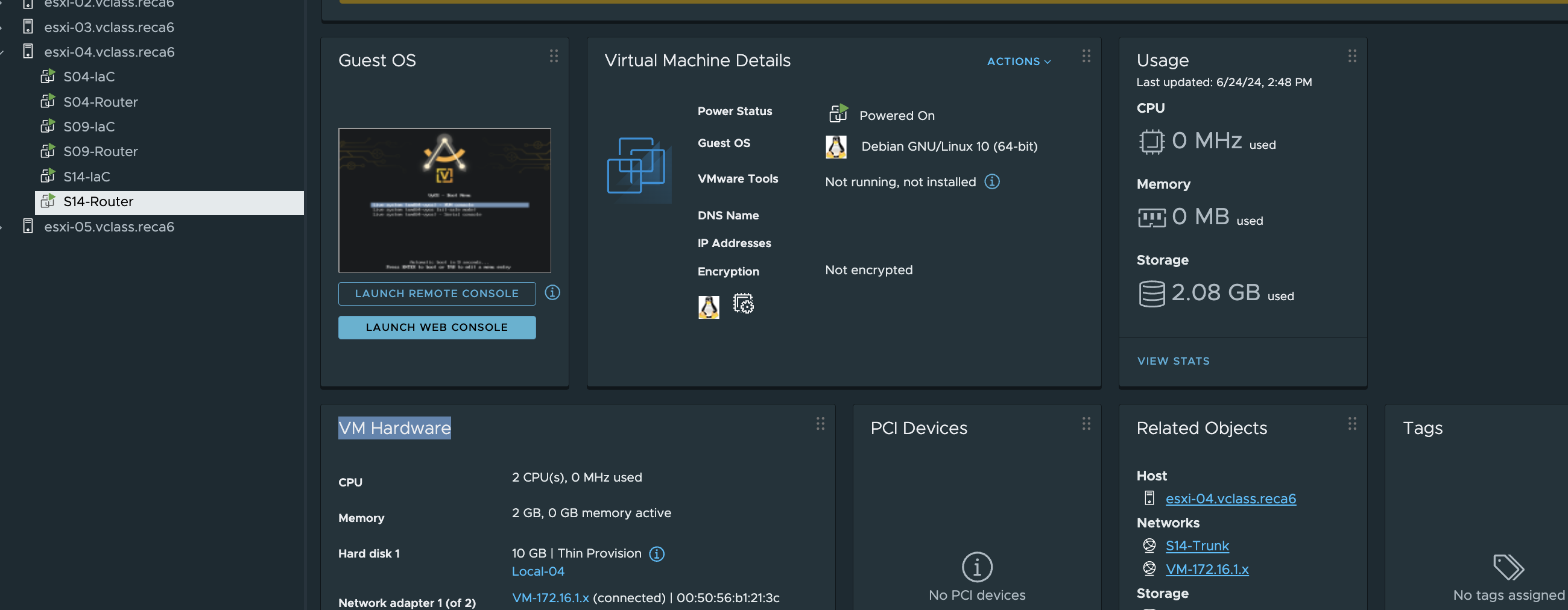Click the esxi-03 host icon
Screen dimensions: 1568x610
point(28,27)
